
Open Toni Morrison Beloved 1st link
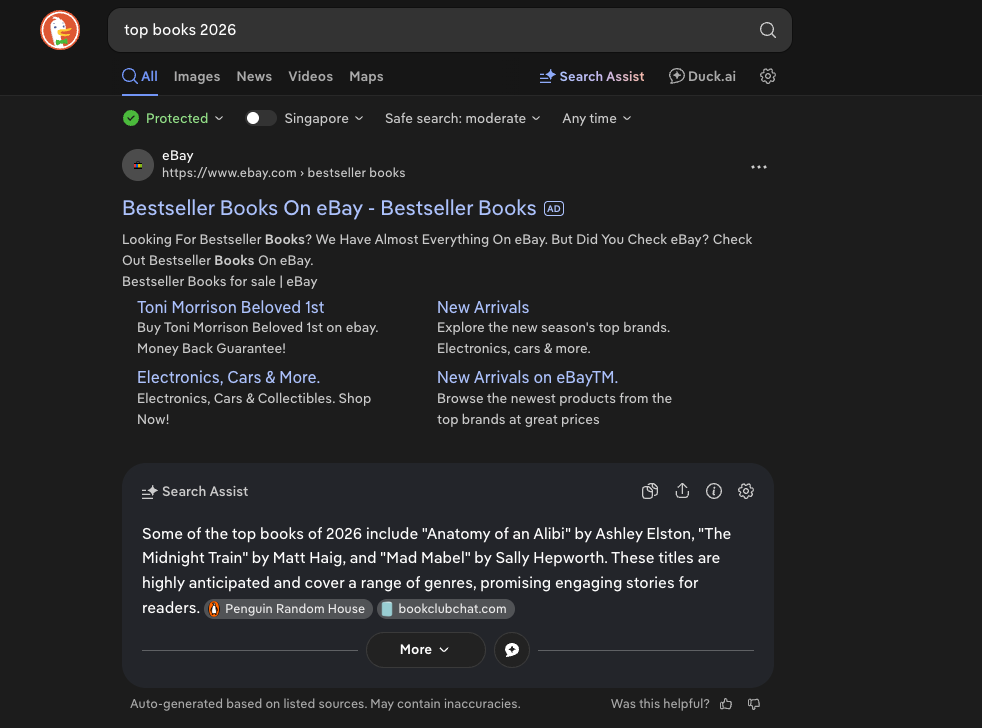[230, 307]
